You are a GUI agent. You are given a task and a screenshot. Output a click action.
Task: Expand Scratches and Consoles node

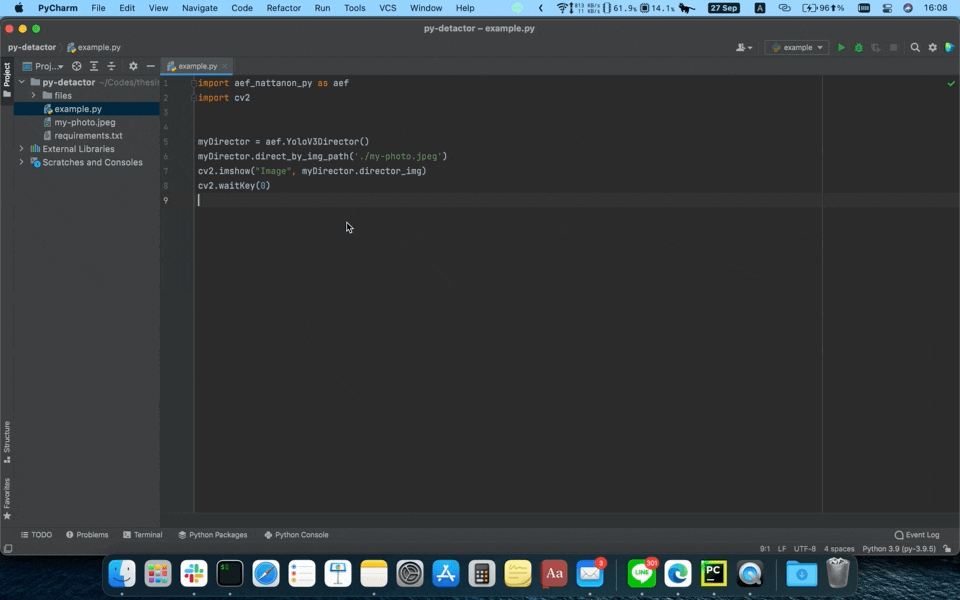(x=22, y=162)
